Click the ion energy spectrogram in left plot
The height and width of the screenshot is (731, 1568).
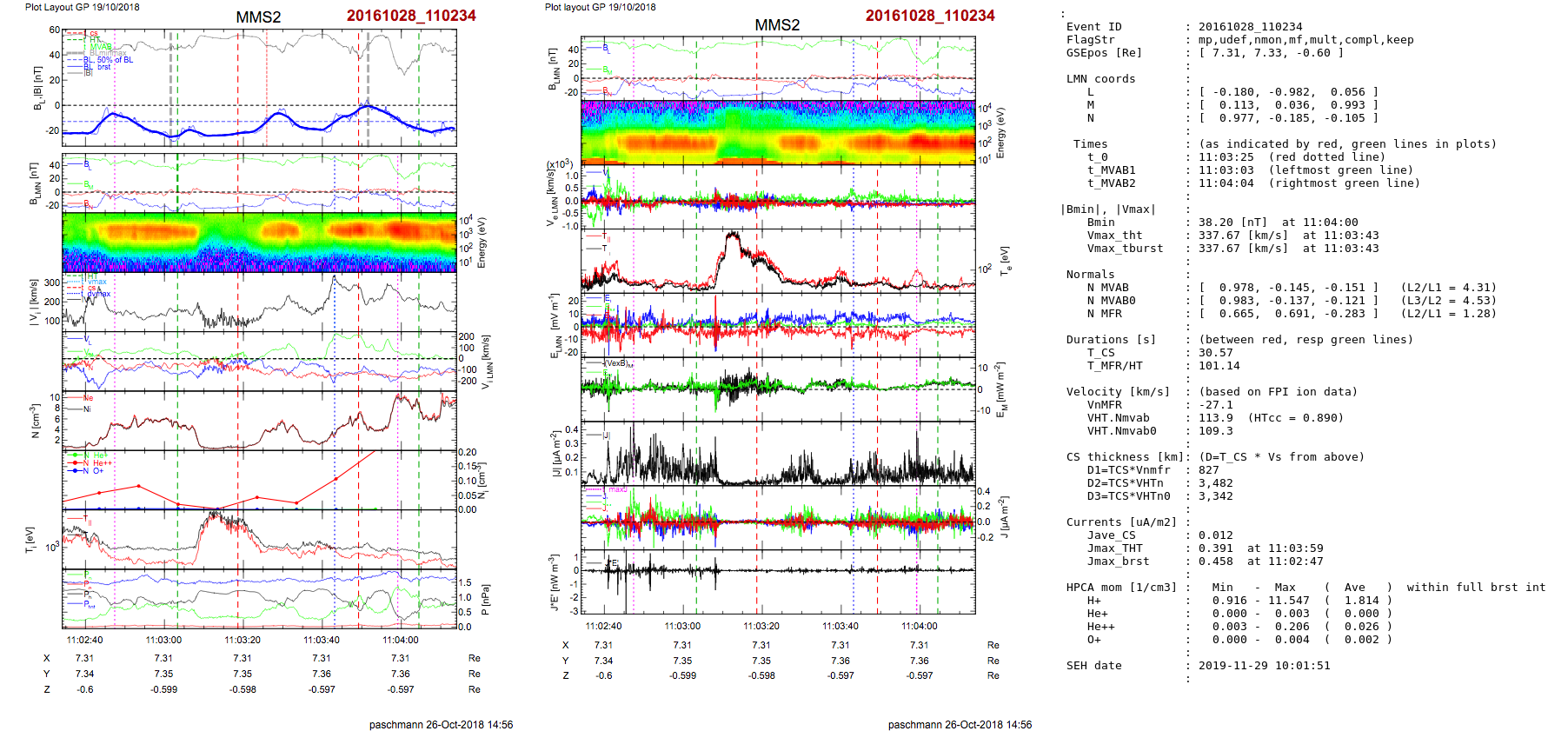point(259,243)
